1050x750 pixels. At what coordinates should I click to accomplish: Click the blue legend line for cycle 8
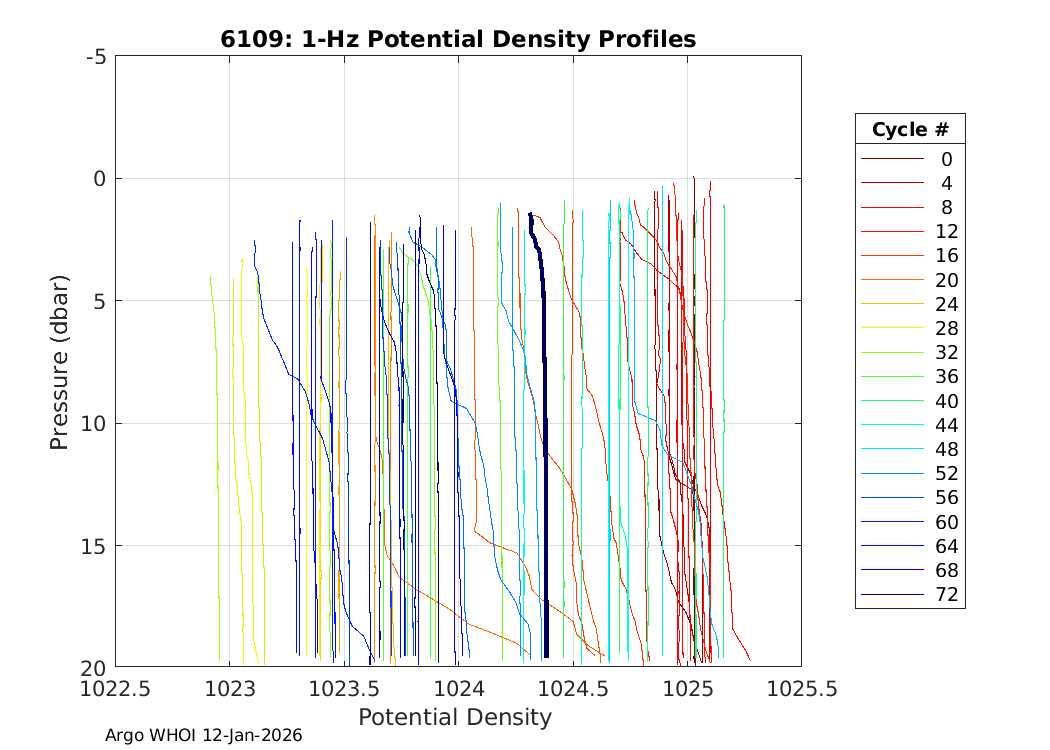click(x=892, y=207)
